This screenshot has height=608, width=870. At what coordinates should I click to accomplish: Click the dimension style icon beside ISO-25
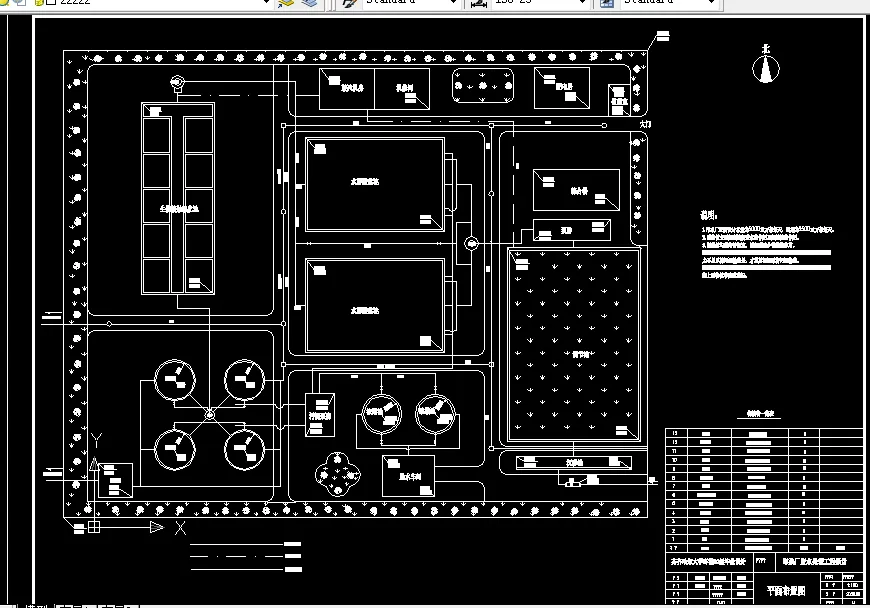tap(478, 3)
